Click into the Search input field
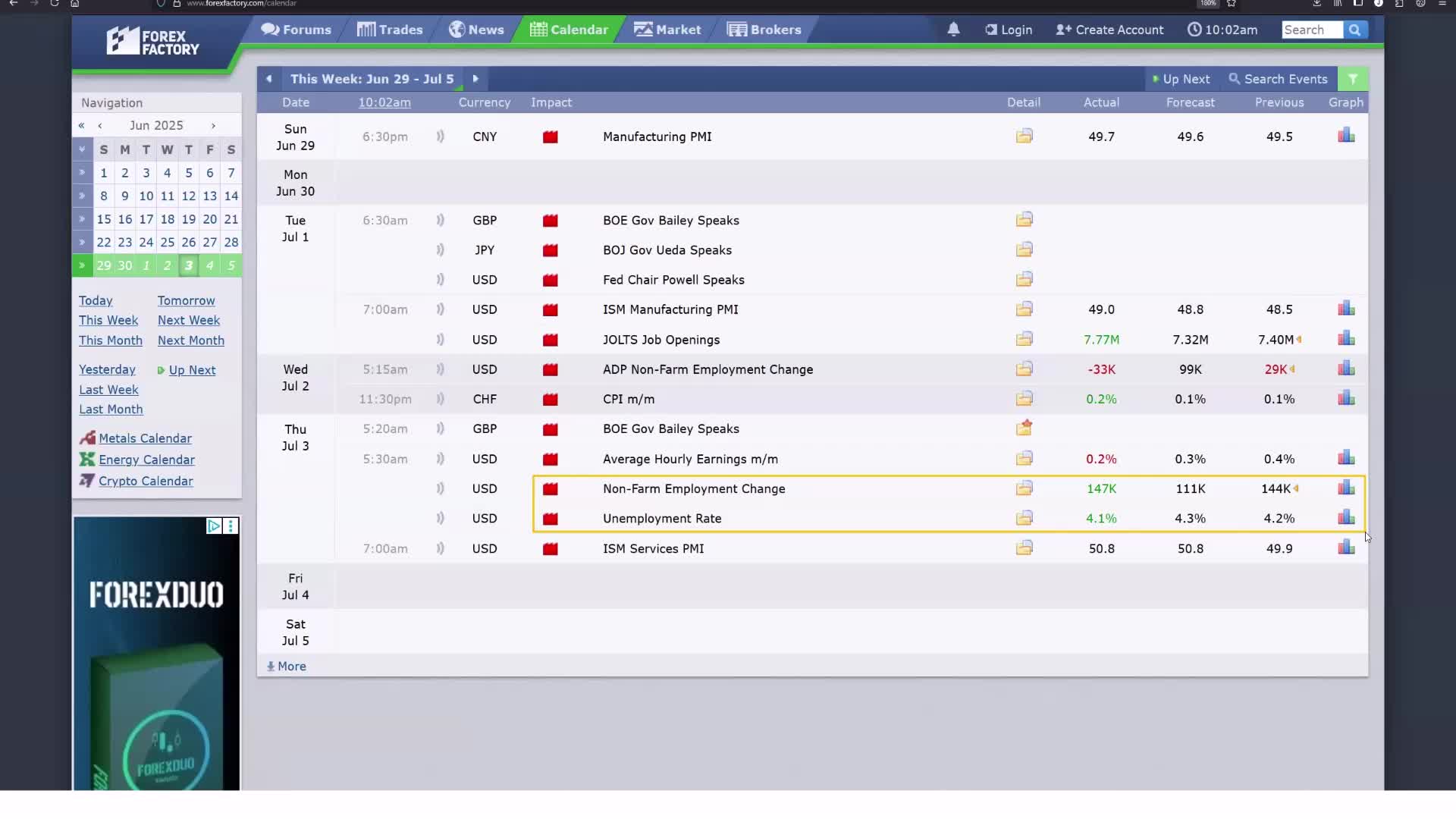The height and width of the screenshot is (819, 1456). (1312, 30)
